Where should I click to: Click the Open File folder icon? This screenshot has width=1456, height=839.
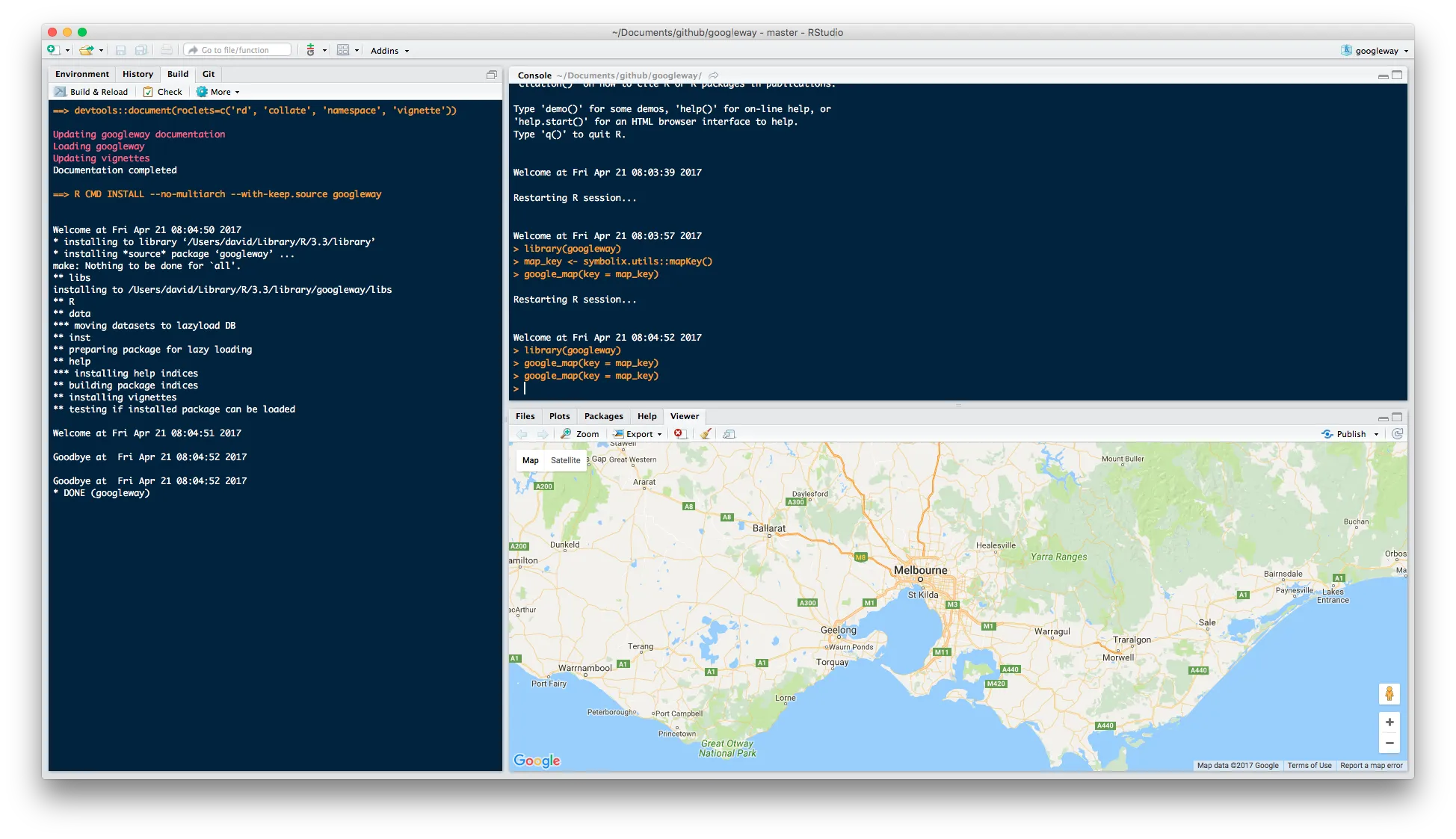pos(87,50)
